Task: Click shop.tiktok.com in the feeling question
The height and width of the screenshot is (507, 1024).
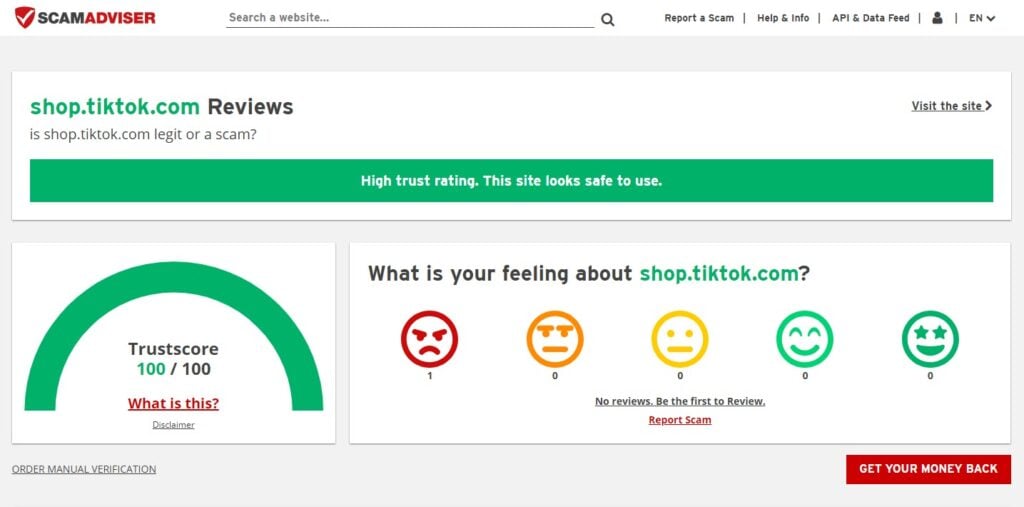Action: pyautogui.click(x=719, y=273)
